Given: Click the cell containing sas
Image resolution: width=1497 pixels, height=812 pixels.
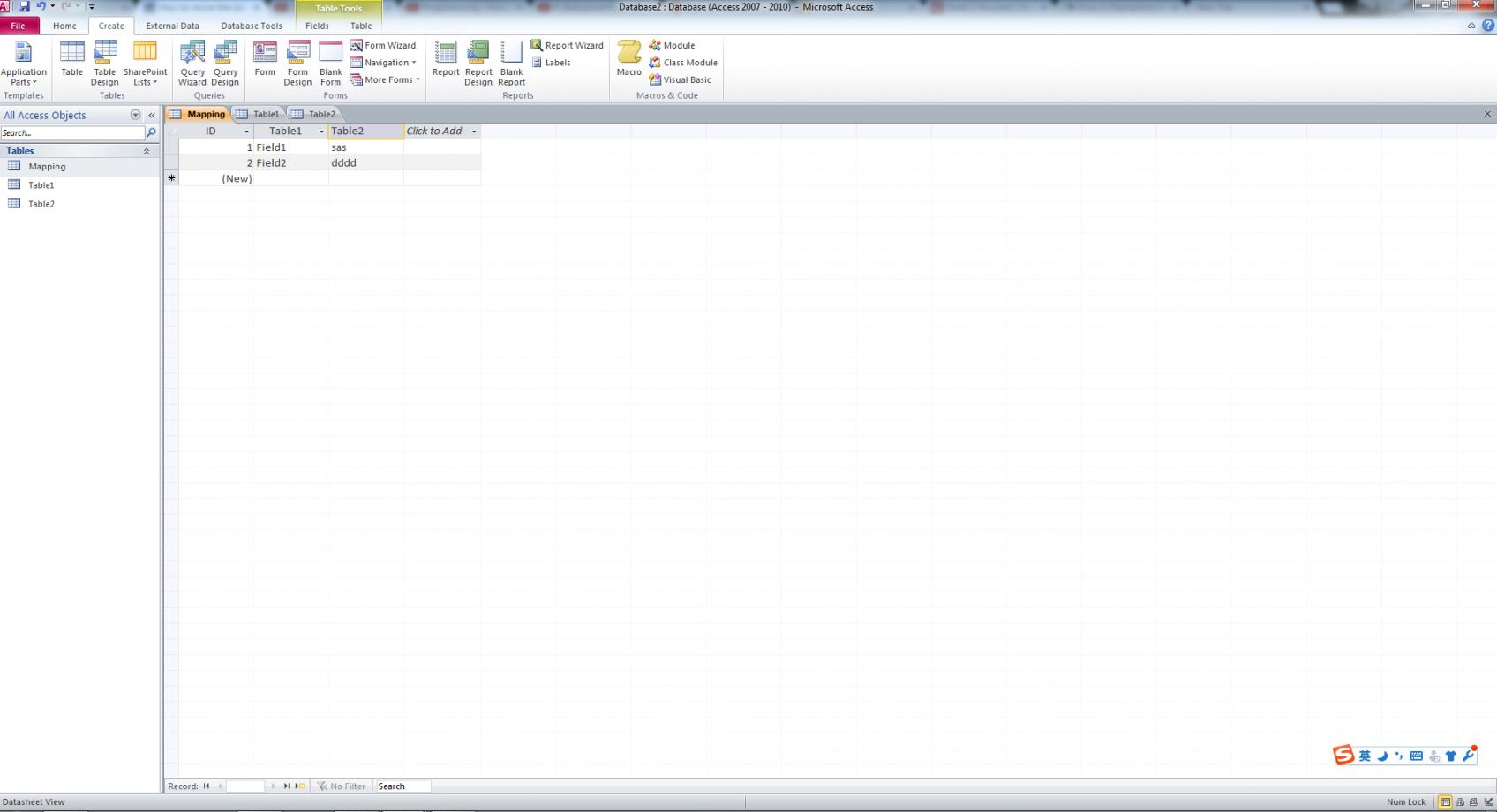Looking at the screenshot, I should [365, 147].
